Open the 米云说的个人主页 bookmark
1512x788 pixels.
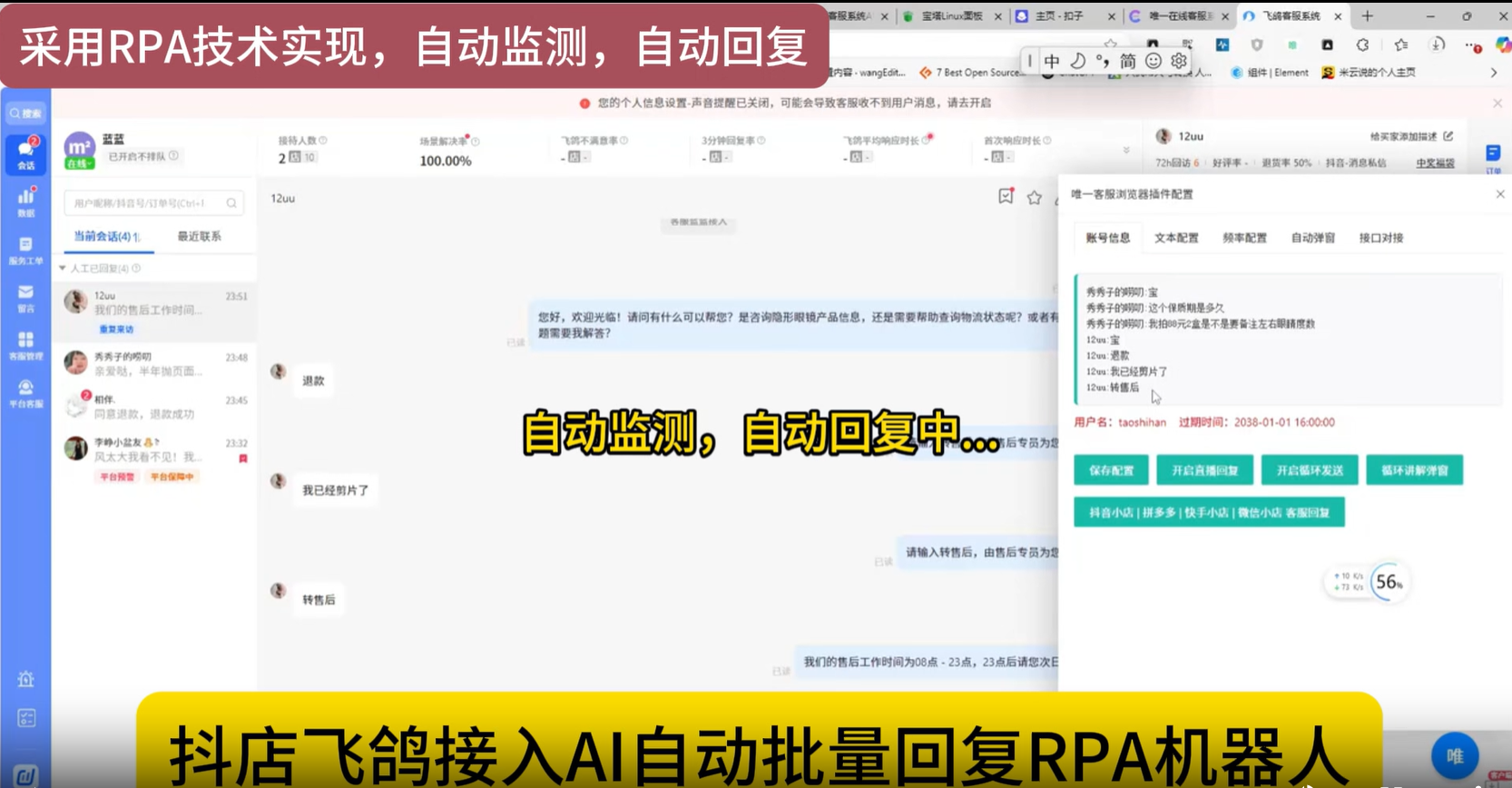[x=1369, y=73]
